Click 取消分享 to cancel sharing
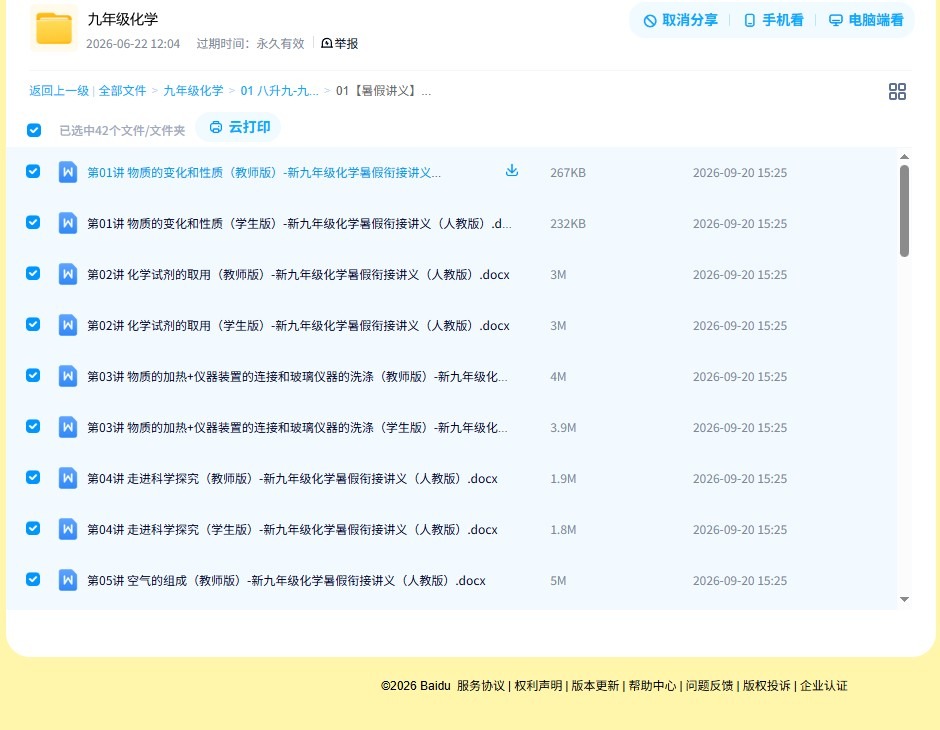Image resolution: width=940 pixels, height=730 pixels. click(x=680, y=20)
